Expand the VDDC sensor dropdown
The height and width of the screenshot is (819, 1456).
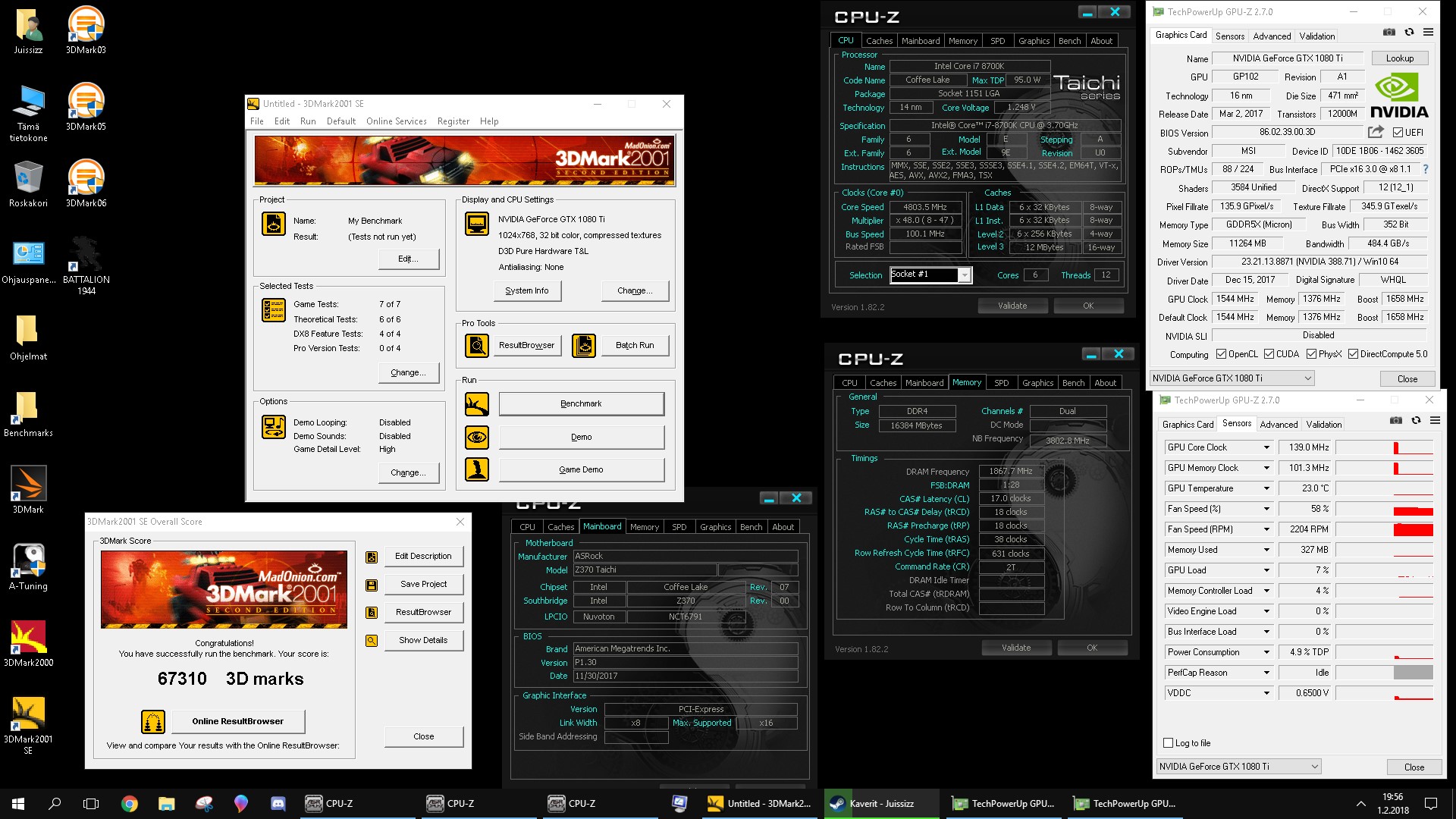click(1266, 693)
